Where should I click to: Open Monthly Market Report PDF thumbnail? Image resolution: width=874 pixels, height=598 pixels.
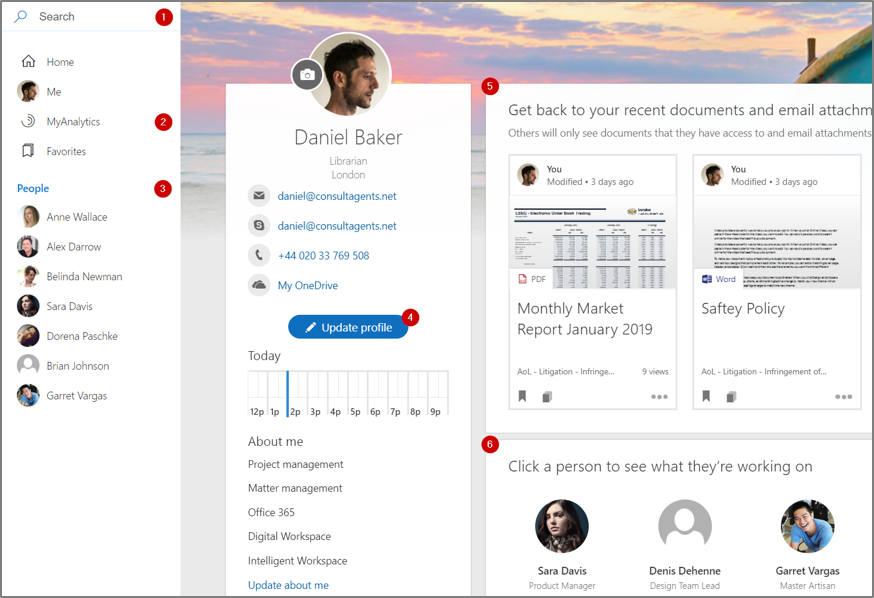click(592, 242)
